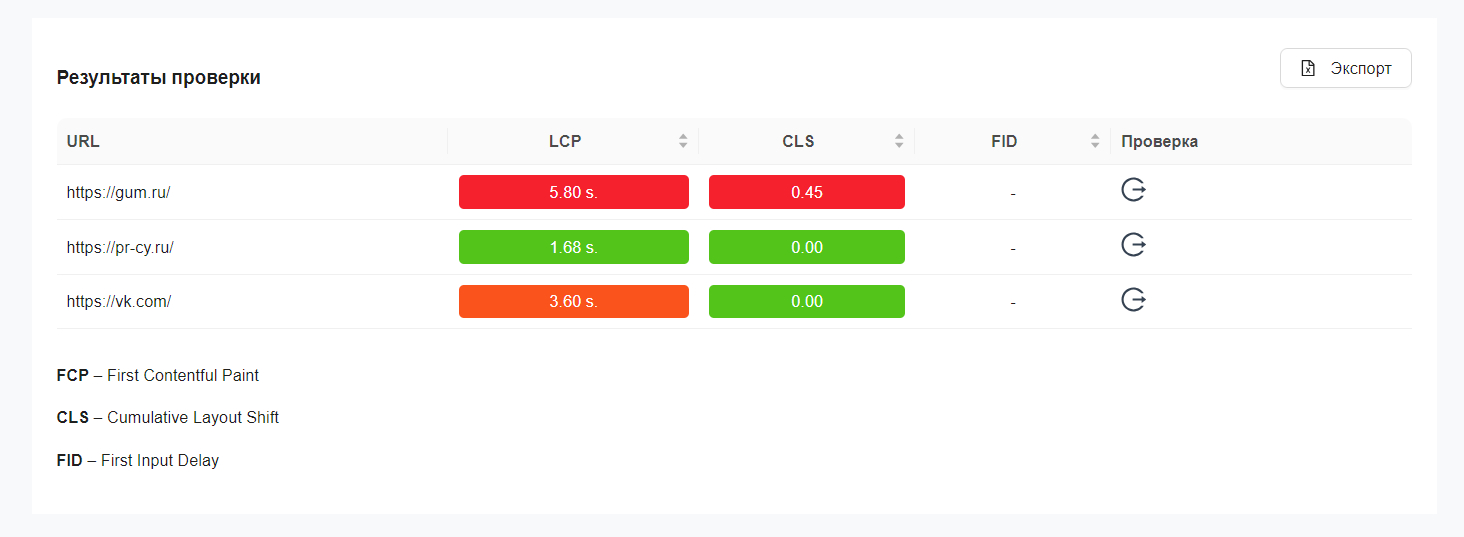The height and width of the screenshot is (537, 1464).
Task: Sort the table by LCP column arrows
Action: [x=683, y=141]
